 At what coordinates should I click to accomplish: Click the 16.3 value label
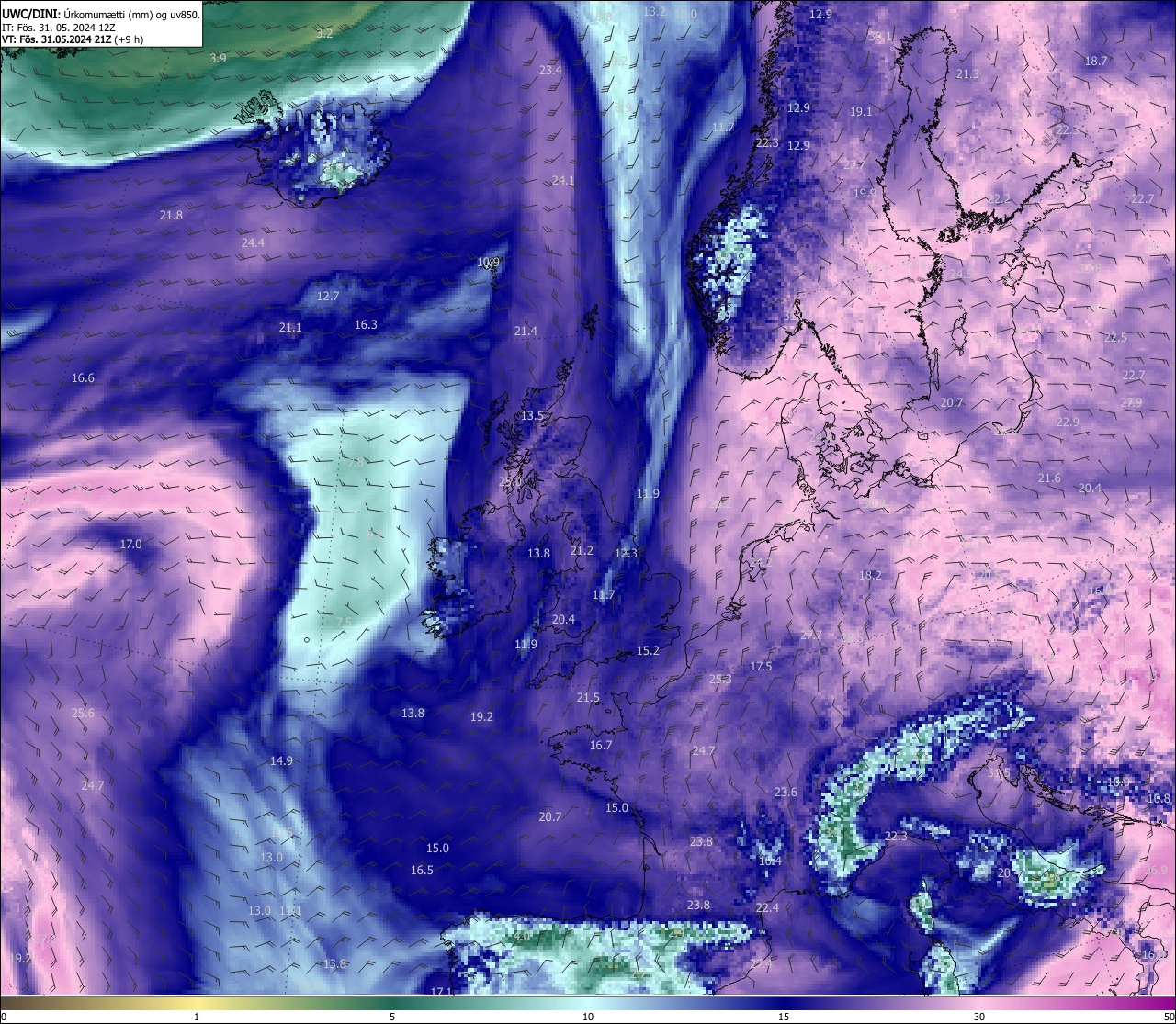(x=366, y=324)
